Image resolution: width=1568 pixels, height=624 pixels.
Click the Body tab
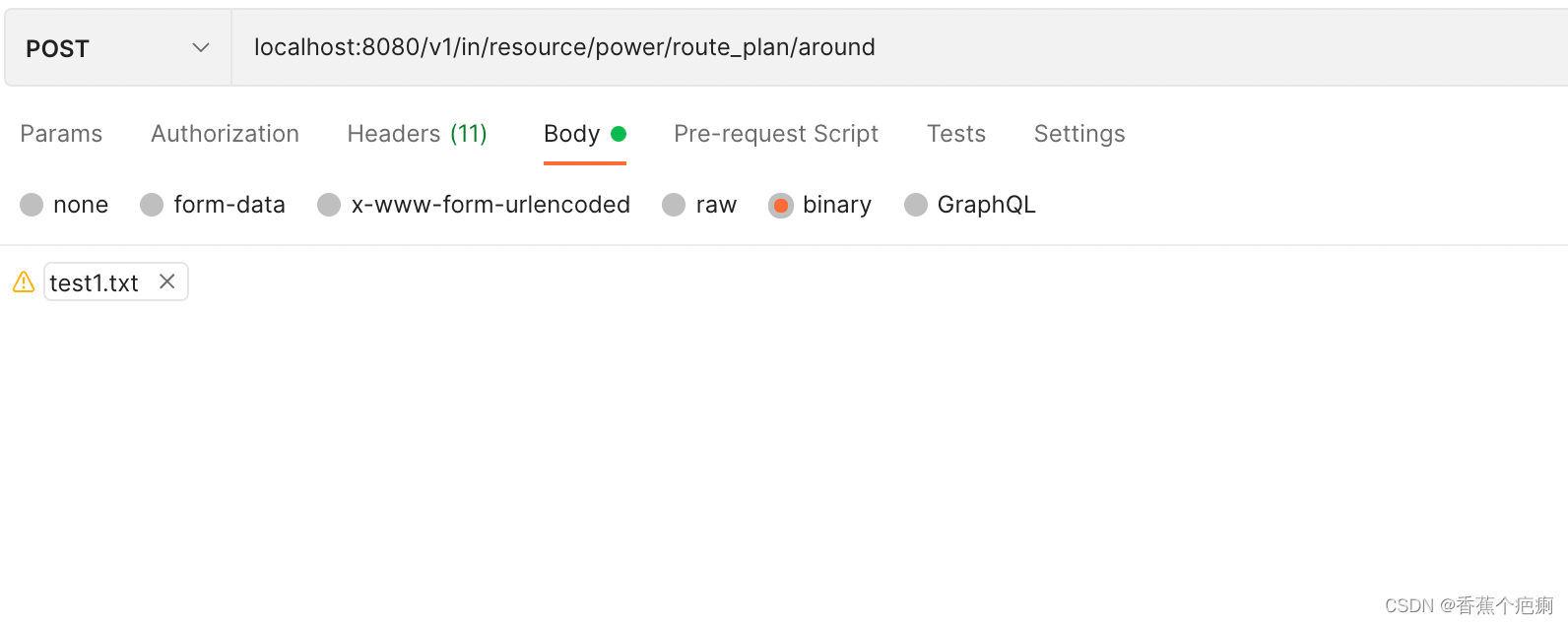click(571, 134)
